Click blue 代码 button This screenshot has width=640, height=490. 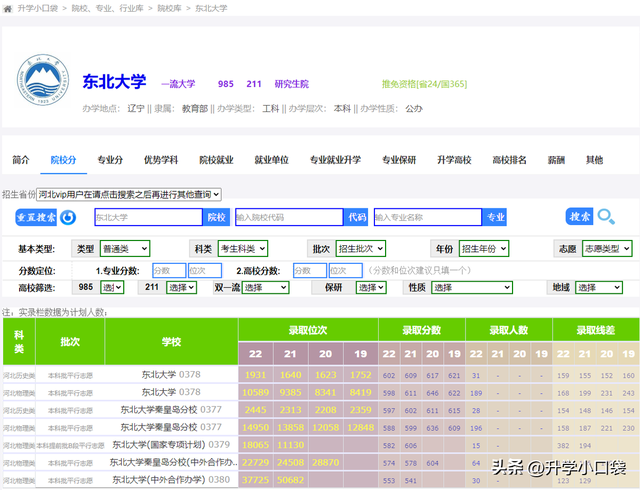pos(356,217)
